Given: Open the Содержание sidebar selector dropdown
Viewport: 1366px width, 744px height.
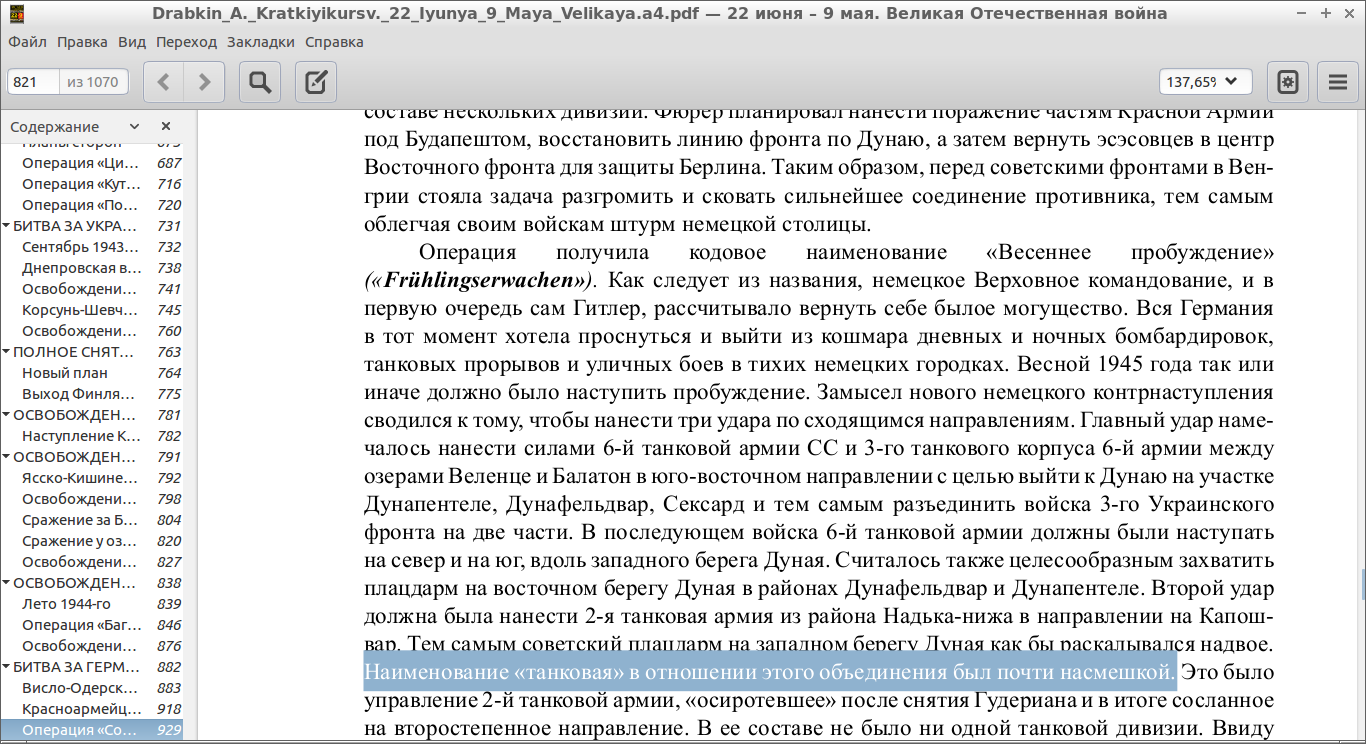Looking at the screenshot, I should (x=75, y=126).
